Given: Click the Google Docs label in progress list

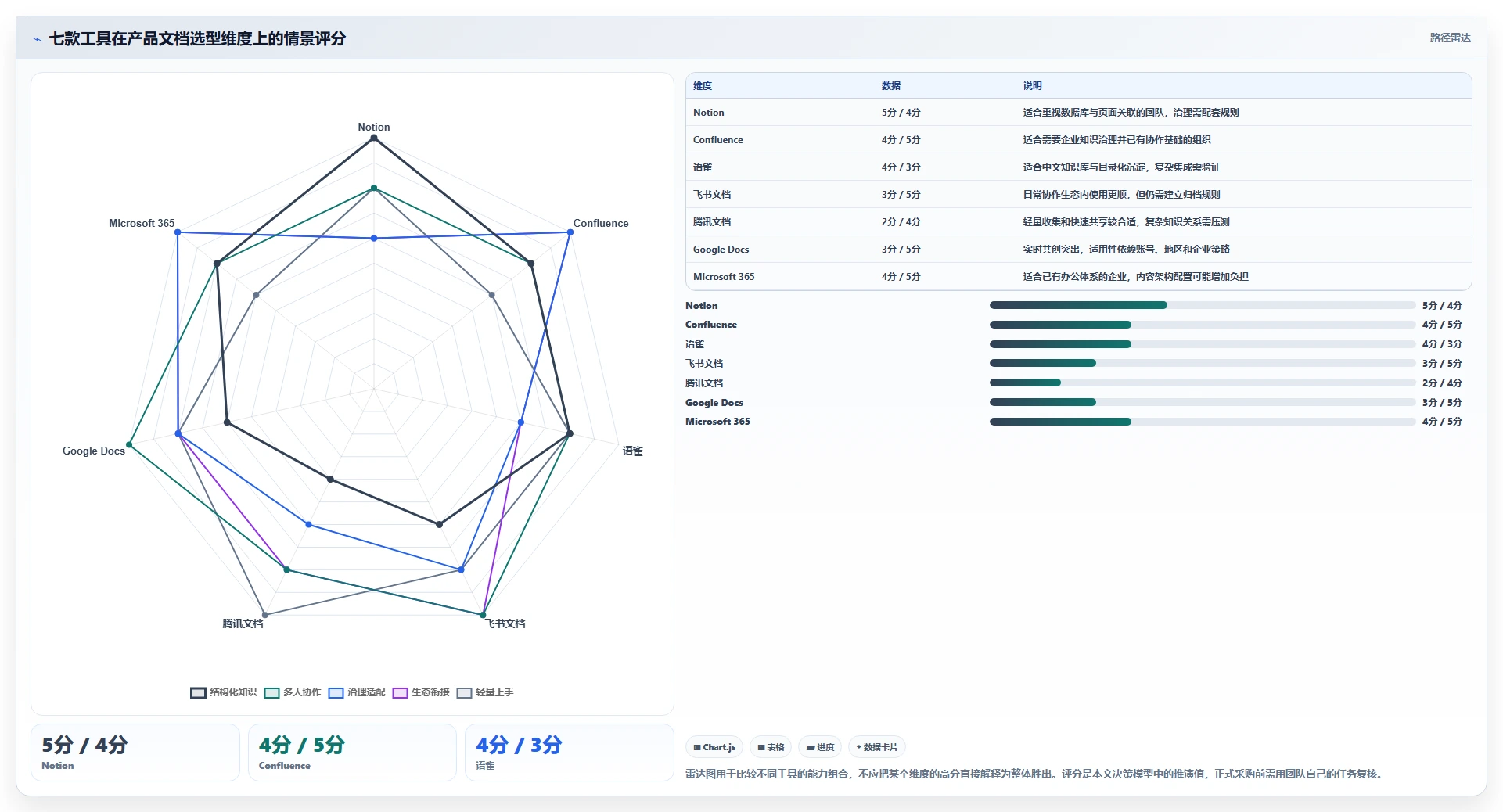Looking at the screenshot, I should point(714,403).
